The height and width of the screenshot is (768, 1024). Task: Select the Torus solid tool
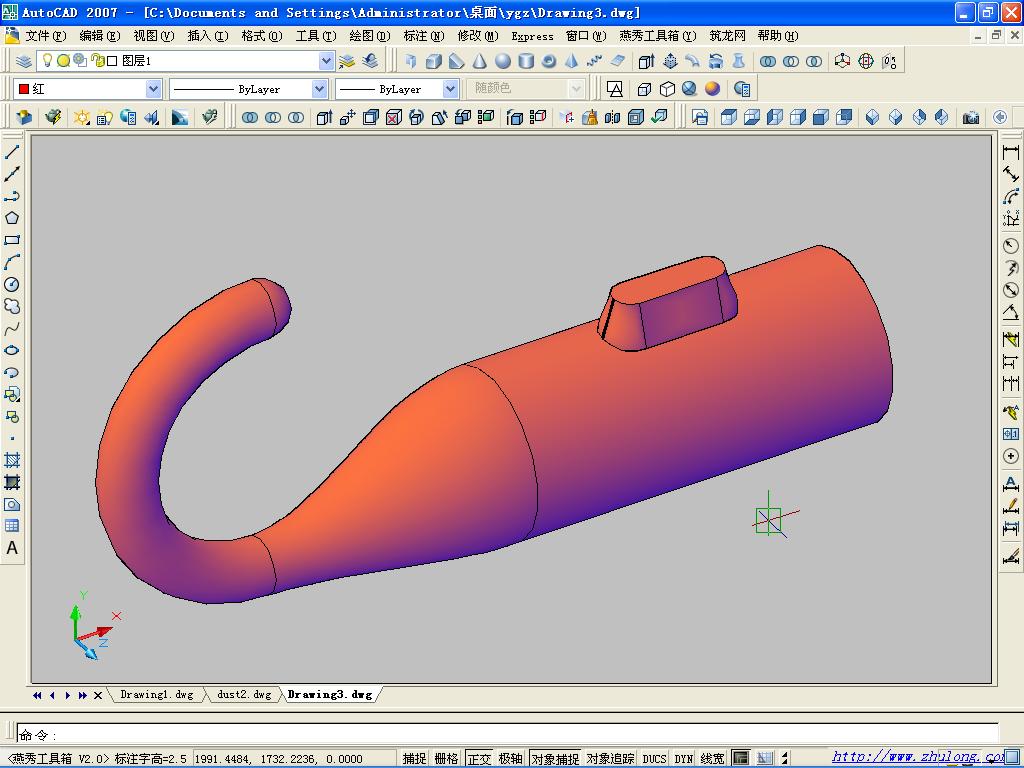tap(549, 61)
